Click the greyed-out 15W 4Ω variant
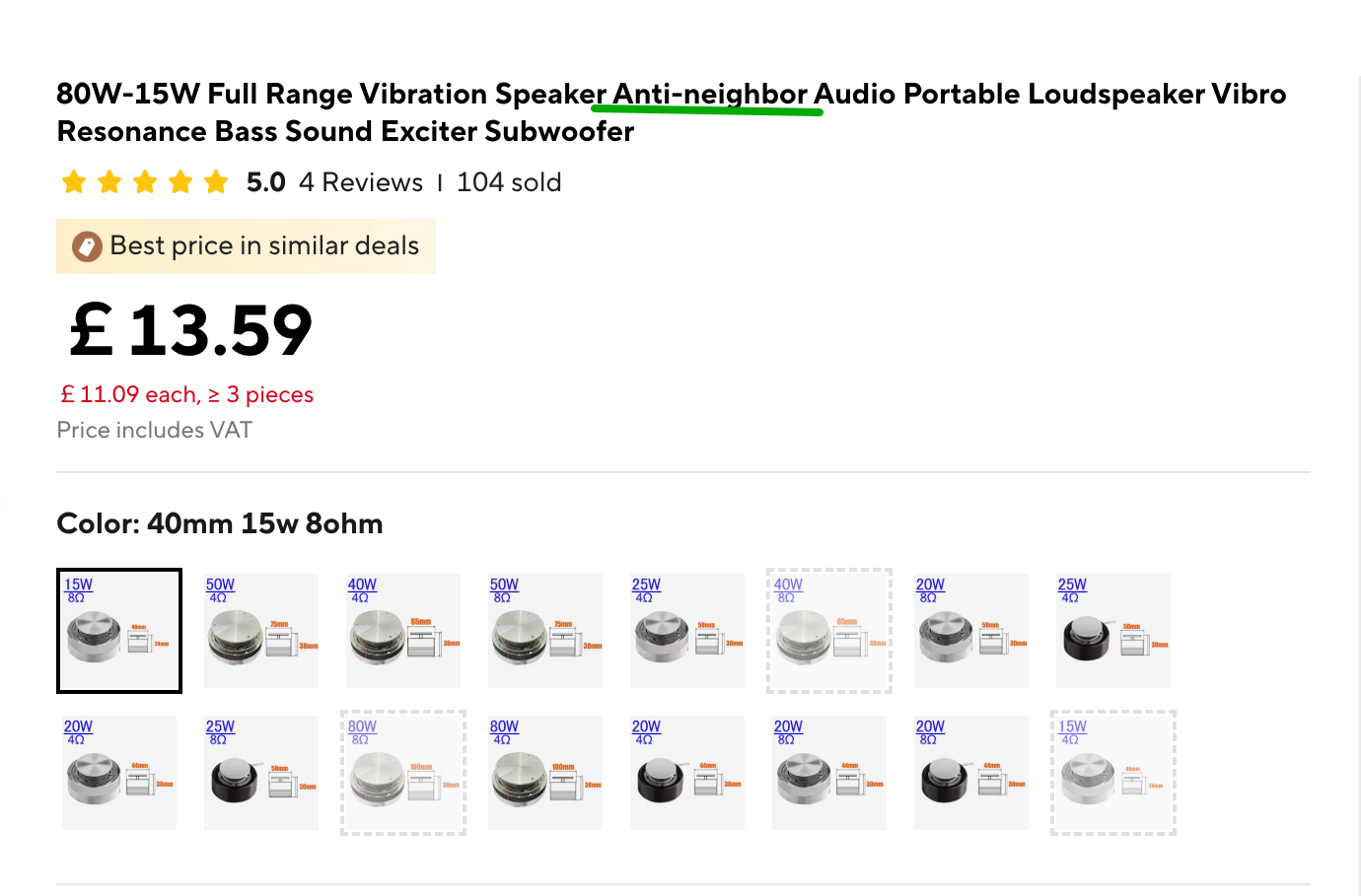Screen dimensions: 1361x896 click(1113, 773)
